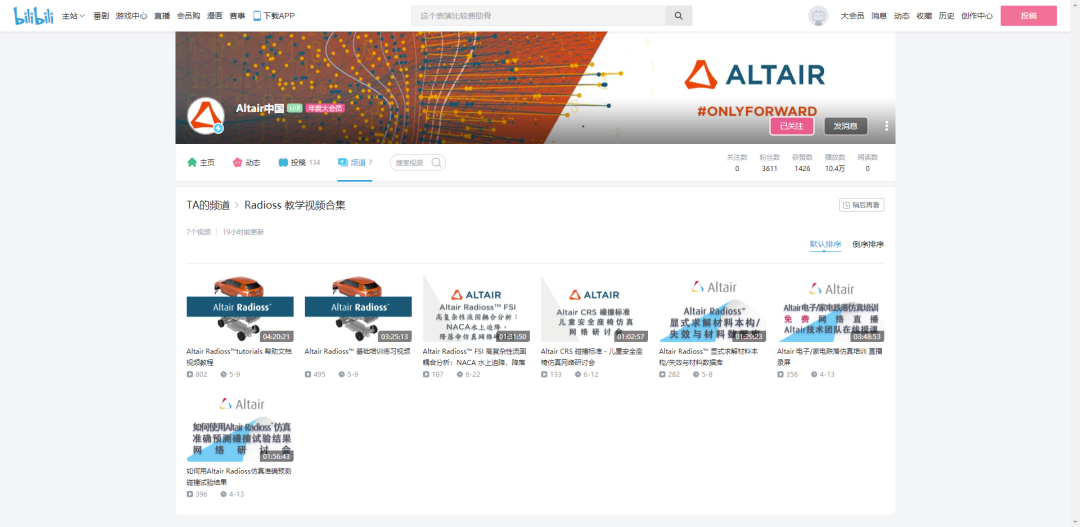This screenshot has height=527, width=1080.
Task: Open the 漫画 section
Action: pyautogui.click(x=215, y=16)
